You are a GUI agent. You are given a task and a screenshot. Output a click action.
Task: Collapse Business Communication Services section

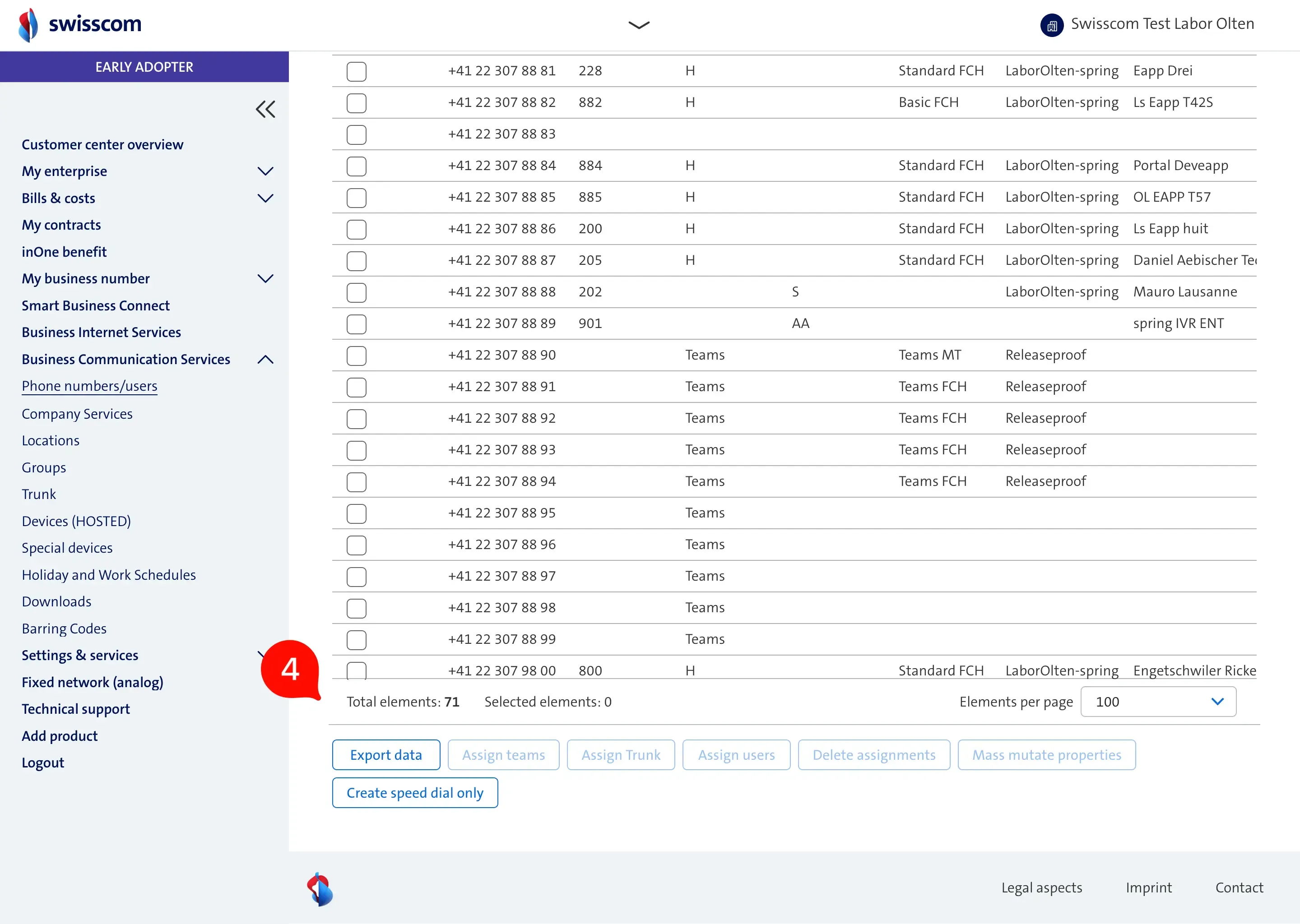point(265,360)
